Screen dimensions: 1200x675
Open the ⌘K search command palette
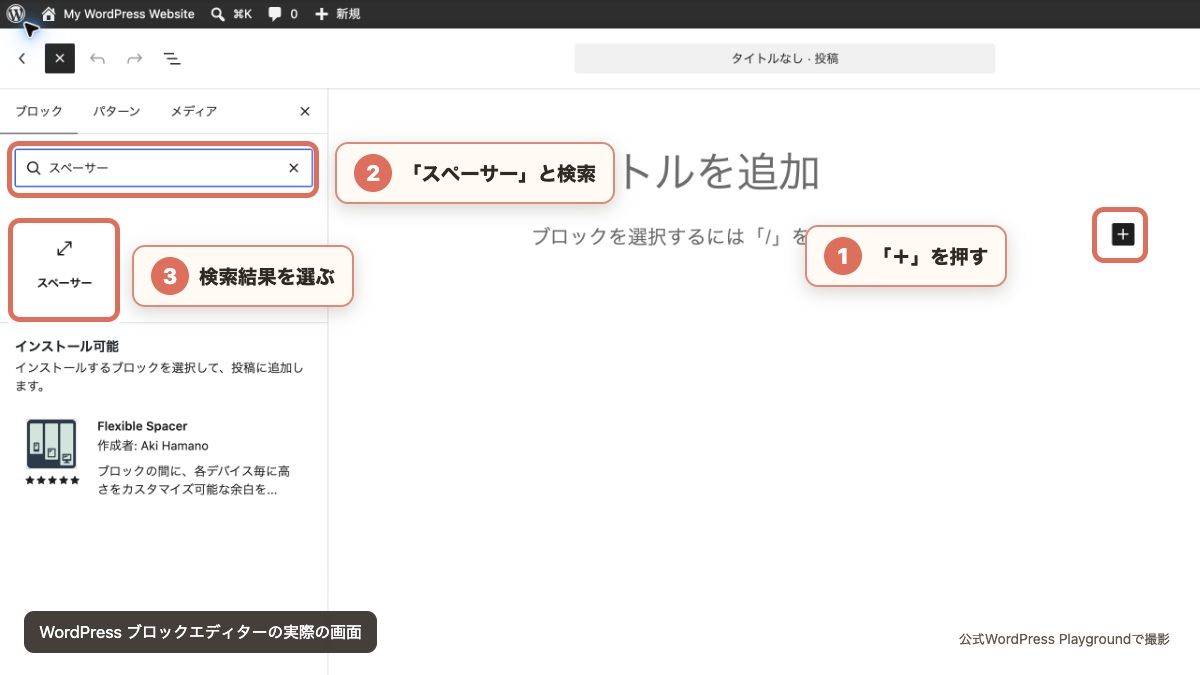[231, 14]
